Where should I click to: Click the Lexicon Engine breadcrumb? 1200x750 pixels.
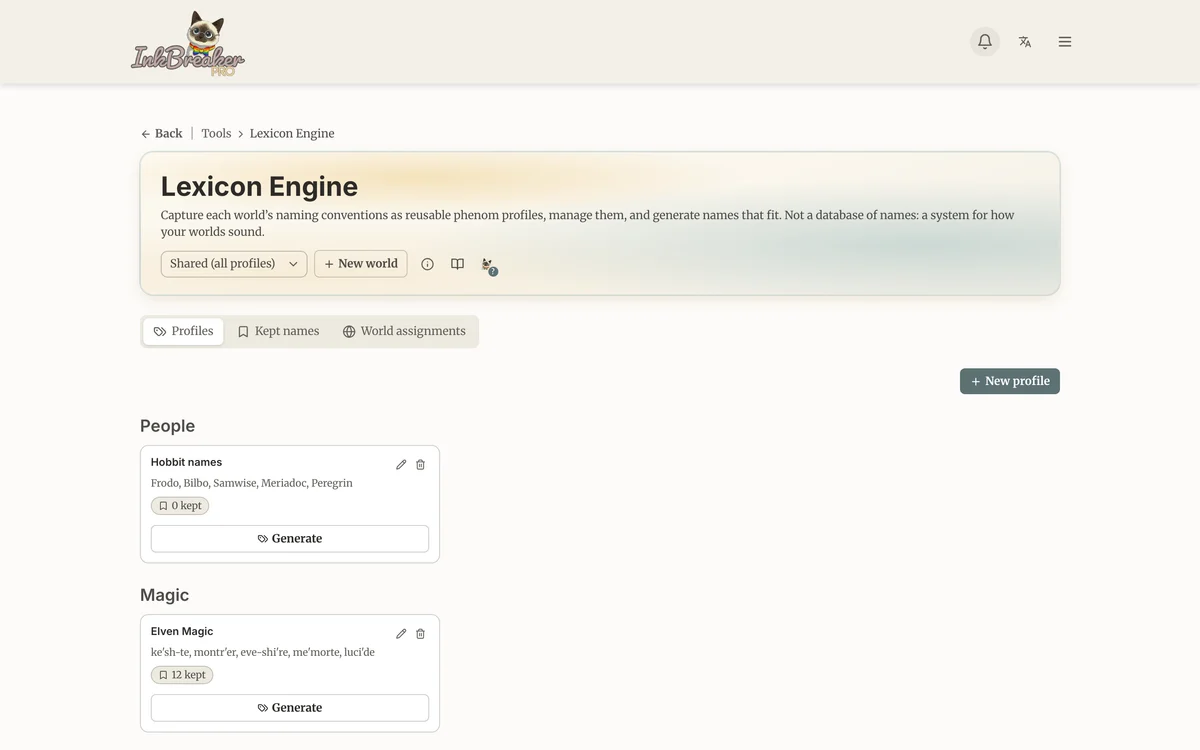click(292, 133)
